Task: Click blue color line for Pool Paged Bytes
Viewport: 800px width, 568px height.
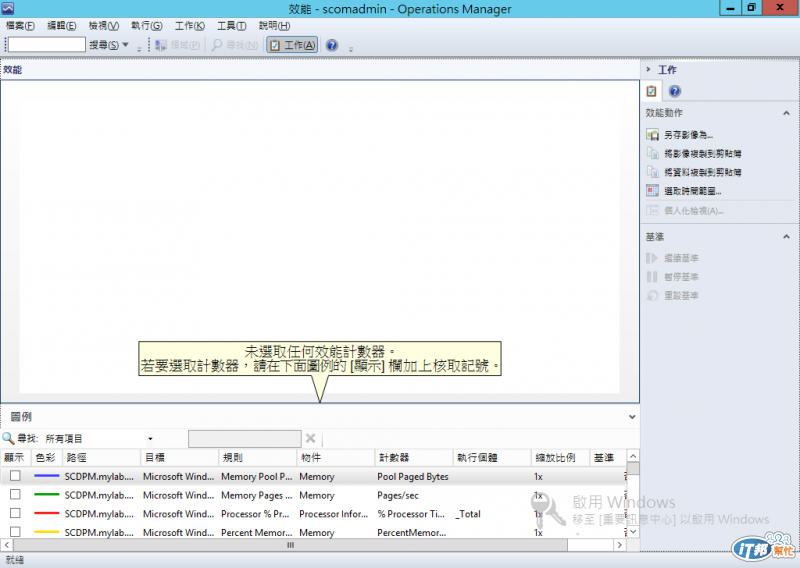Action: pos(47,476)
